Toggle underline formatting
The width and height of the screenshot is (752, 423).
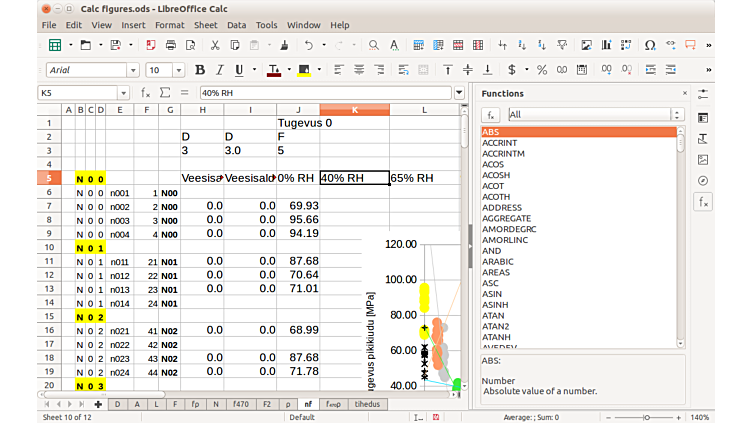(239, 70)
